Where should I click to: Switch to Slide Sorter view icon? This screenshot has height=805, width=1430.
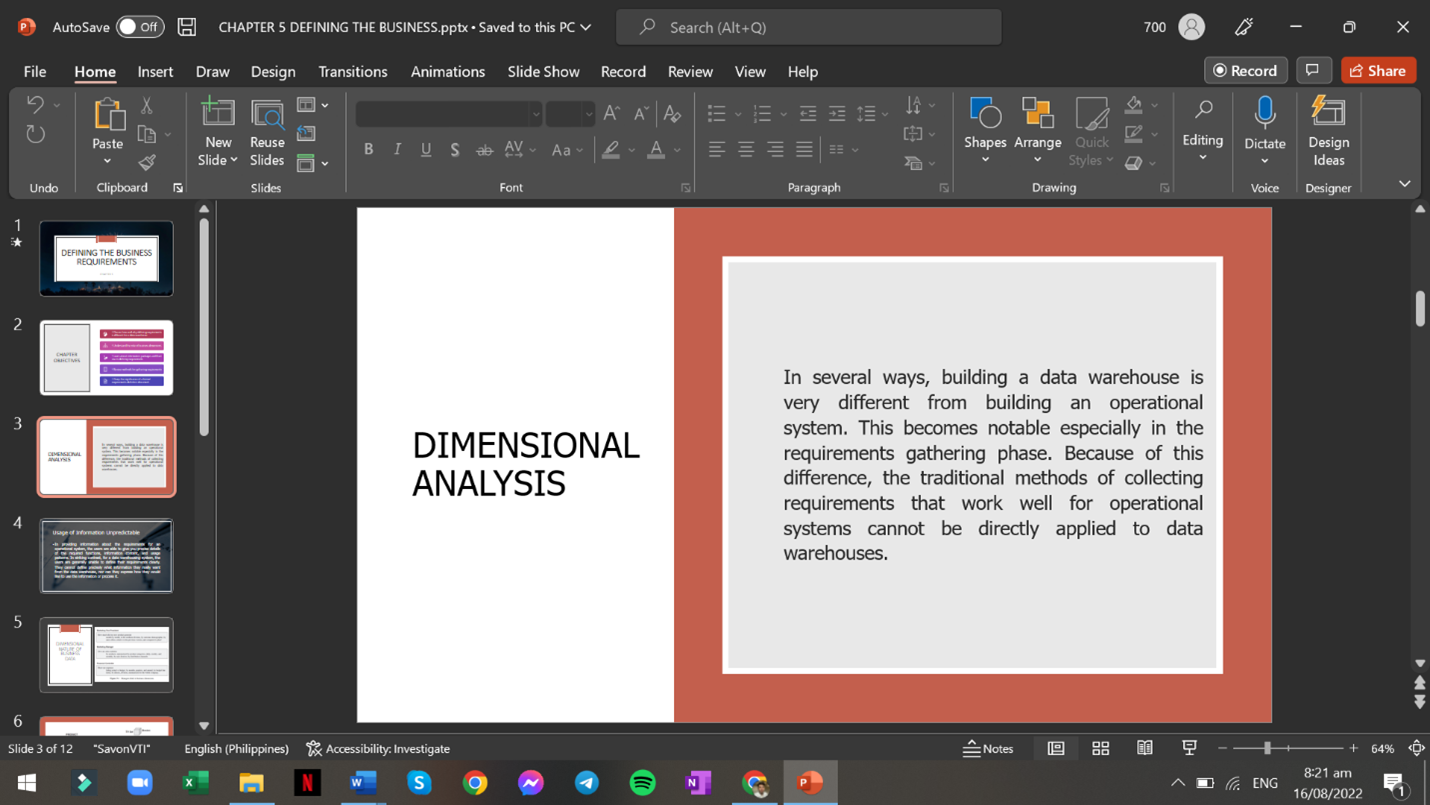(x=1100, y=748)
